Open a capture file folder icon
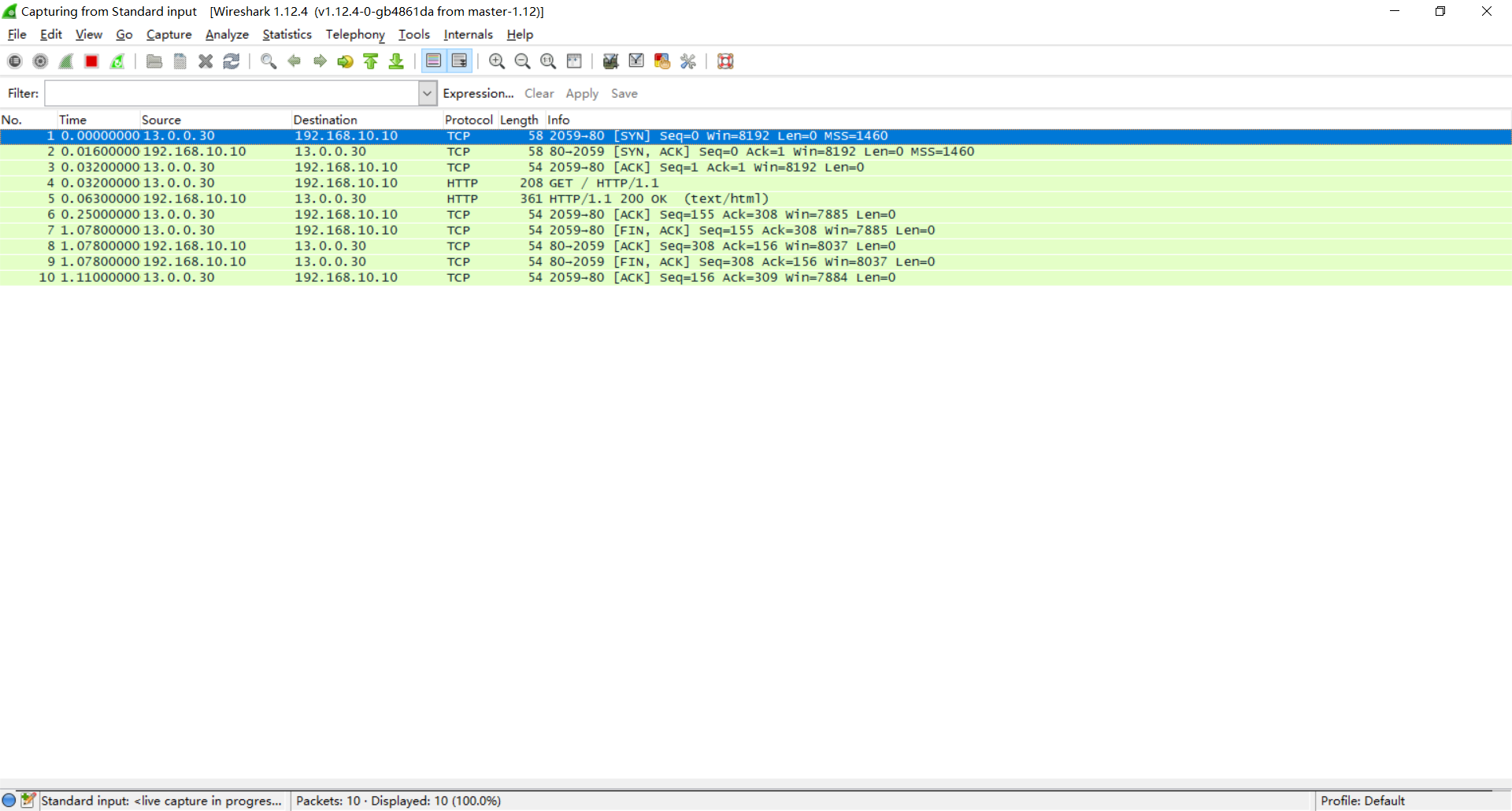The height and width of the screenshot is (811, 1512). 154,61
